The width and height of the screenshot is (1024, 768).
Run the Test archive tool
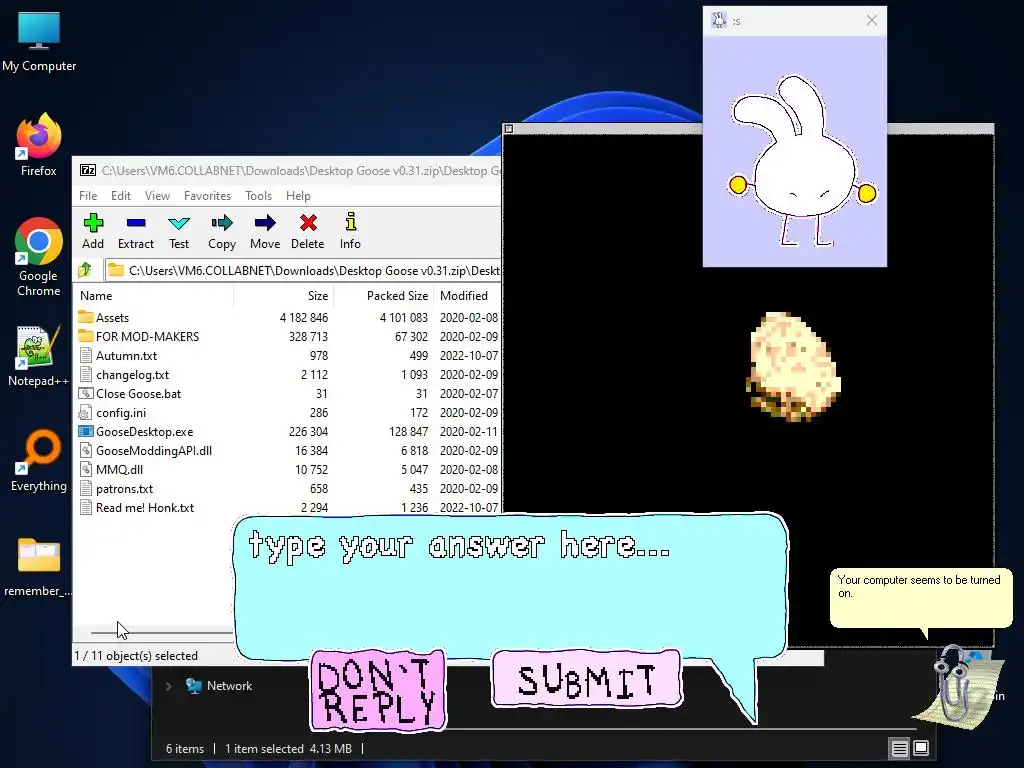point(179,231)
